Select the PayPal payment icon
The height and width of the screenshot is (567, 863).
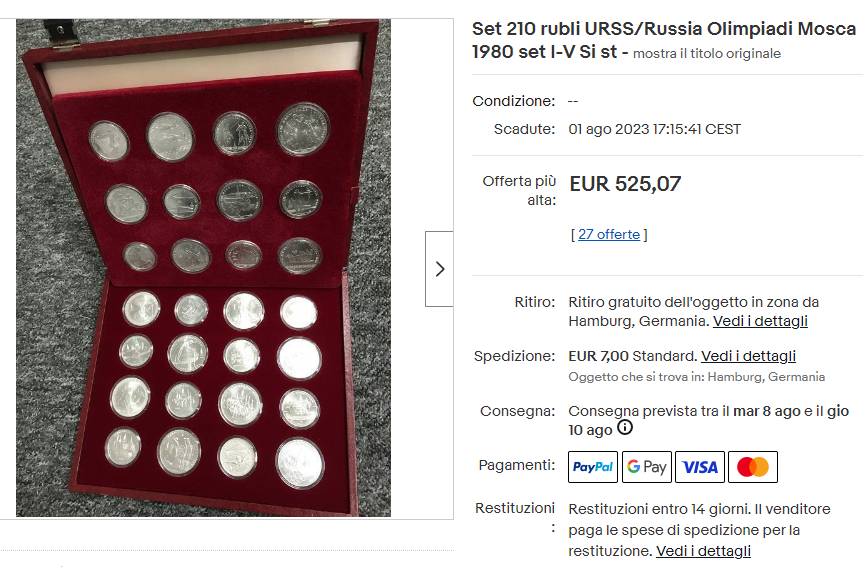click(x=593, y=467)
